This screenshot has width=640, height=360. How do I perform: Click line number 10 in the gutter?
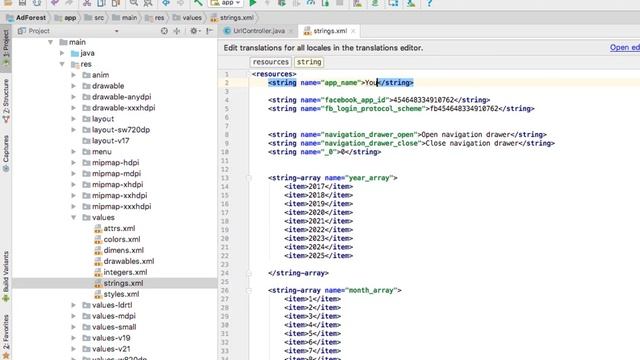(x=225, y=152)
